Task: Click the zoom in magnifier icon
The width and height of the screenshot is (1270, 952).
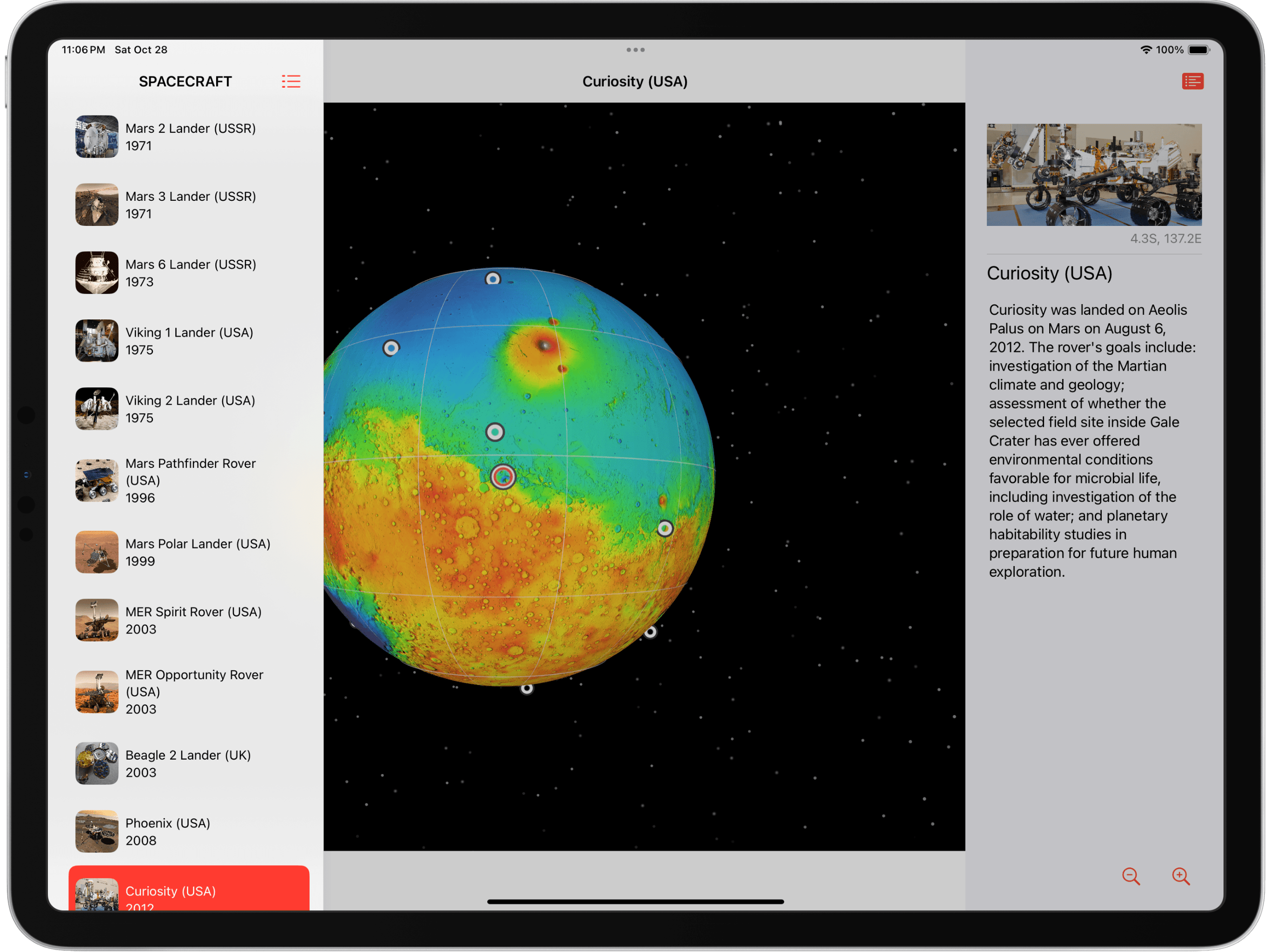Action: 1180,876
